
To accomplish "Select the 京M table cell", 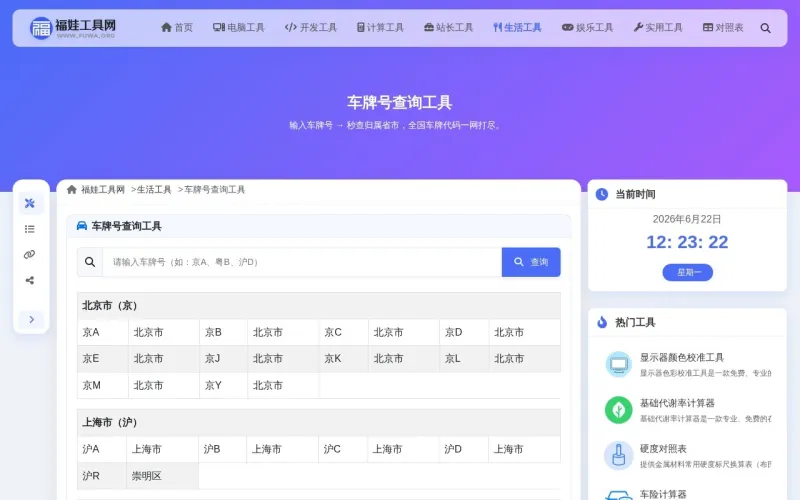I will click(103, 385).
